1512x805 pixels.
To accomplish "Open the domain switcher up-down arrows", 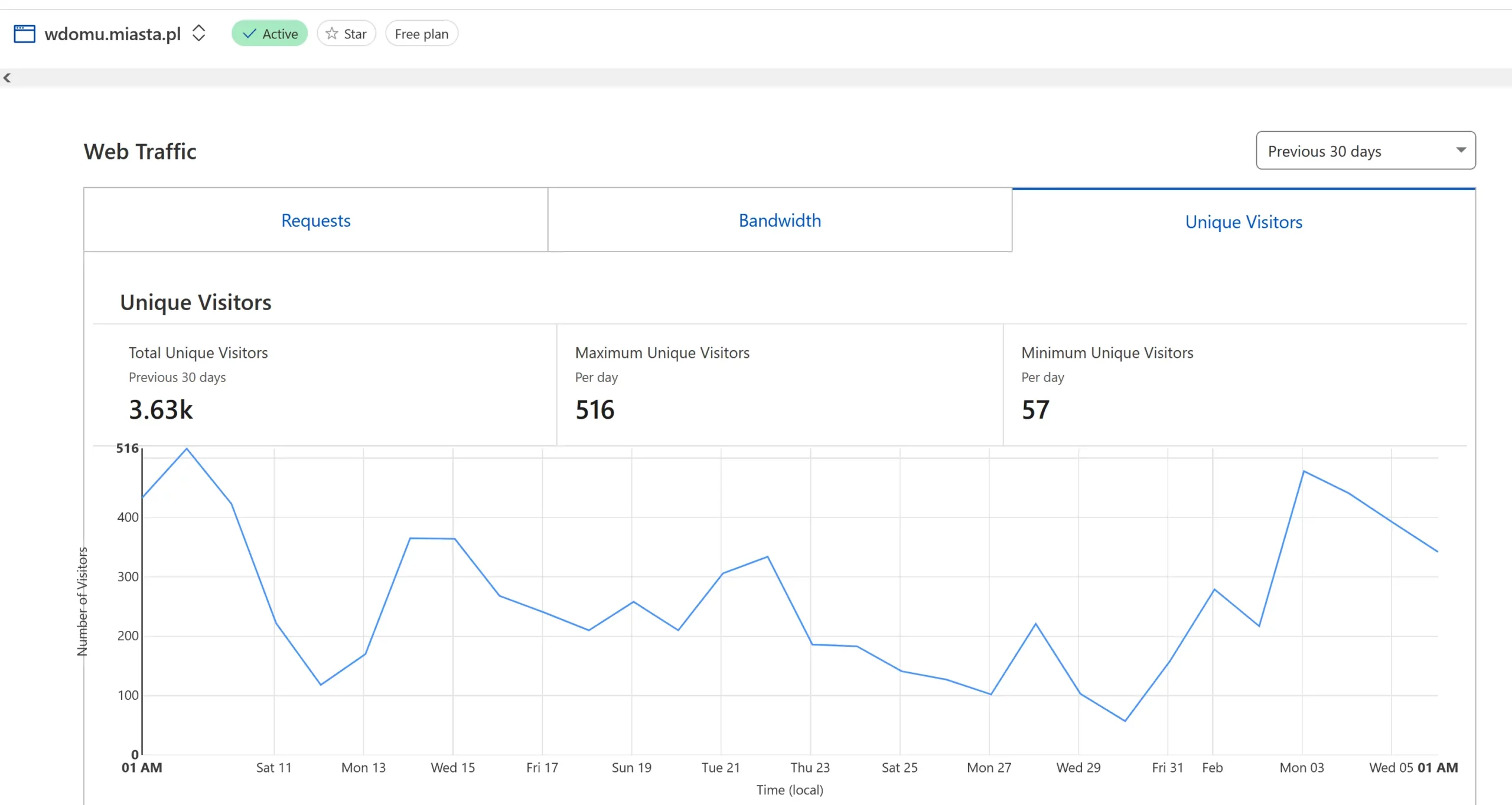I will pos(199,33).
